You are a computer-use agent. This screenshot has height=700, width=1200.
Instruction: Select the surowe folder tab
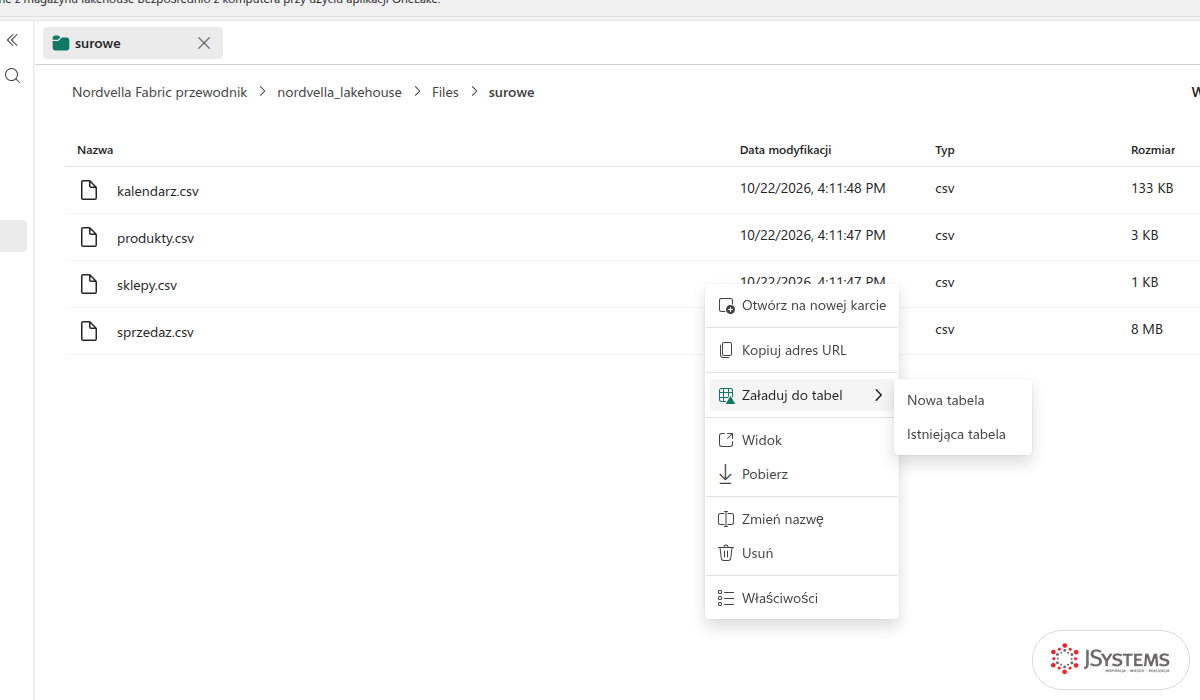tap(132, 43)
